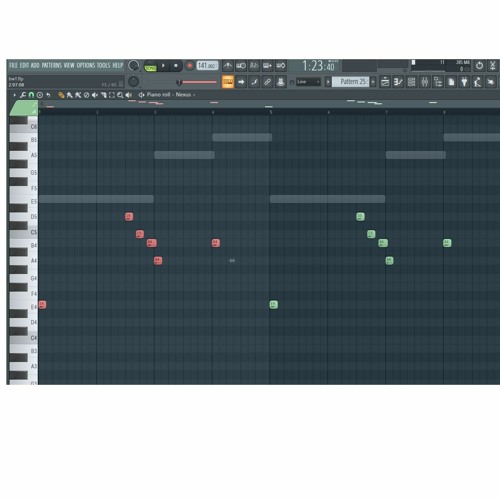Select the Zoom magnifier tool
The height and width of the screenshot is (500, 500).
coord(120,95)
